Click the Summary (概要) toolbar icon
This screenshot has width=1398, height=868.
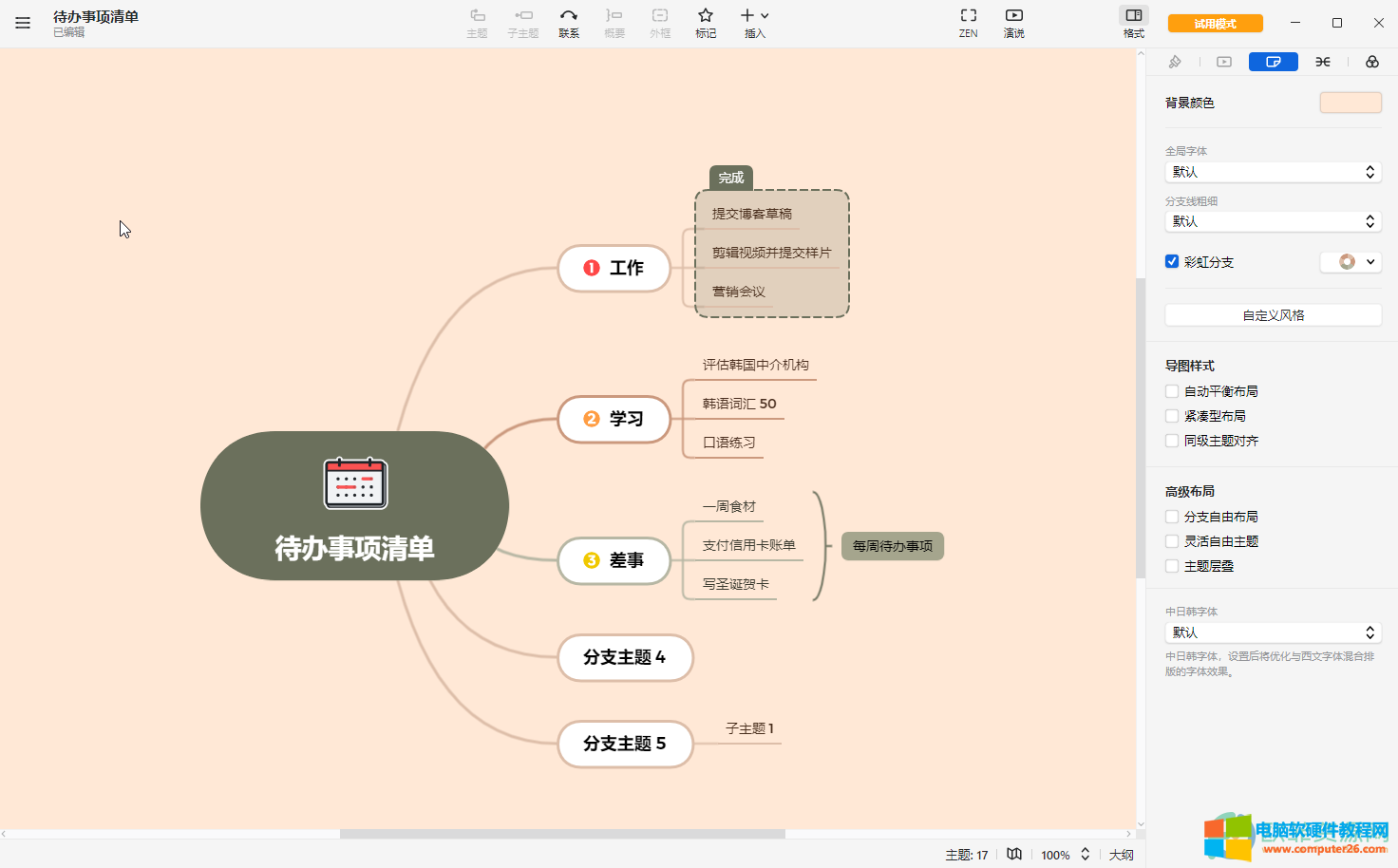click(x=614, y=23)
